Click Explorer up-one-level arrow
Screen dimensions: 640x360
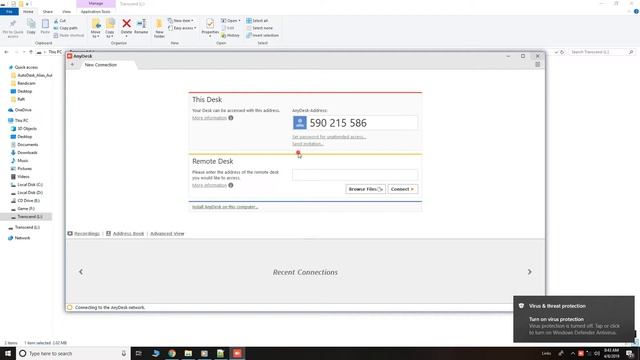tap(31, 52)
